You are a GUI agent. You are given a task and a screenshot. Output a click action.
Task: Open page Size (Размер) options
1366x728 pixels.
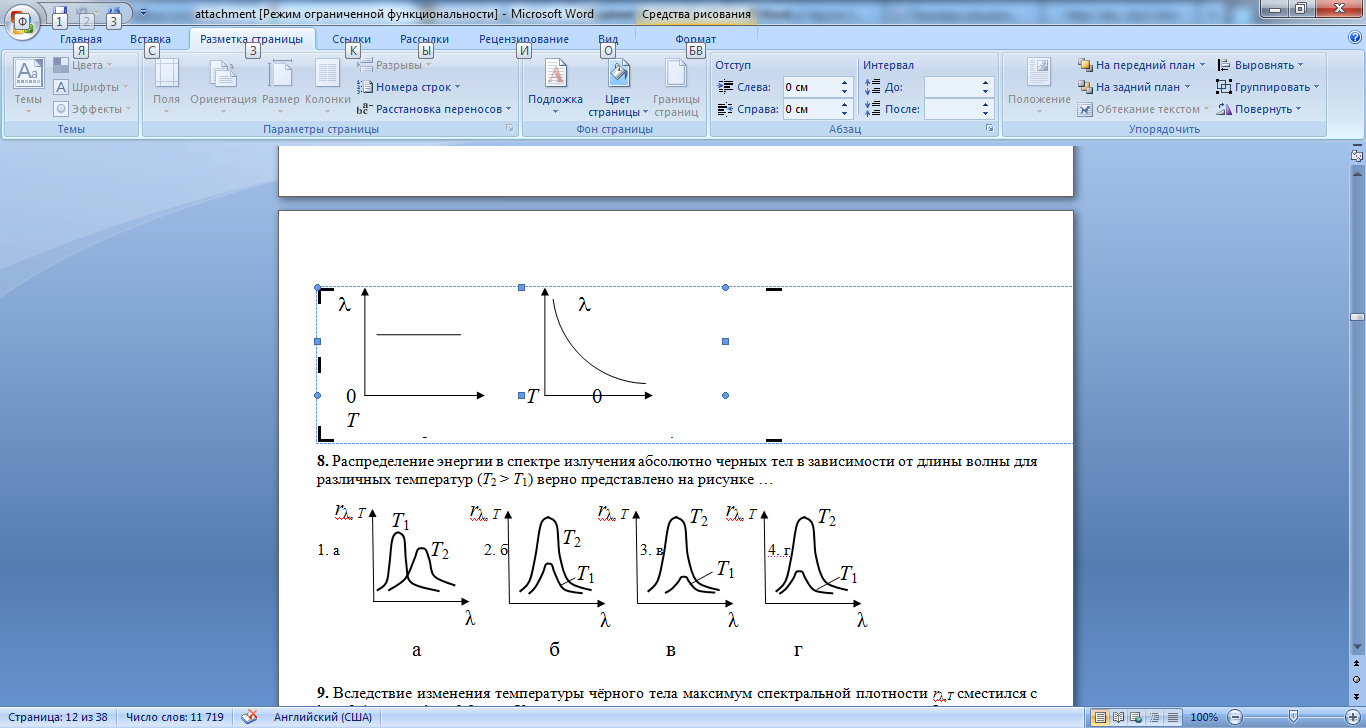[281, 86]
